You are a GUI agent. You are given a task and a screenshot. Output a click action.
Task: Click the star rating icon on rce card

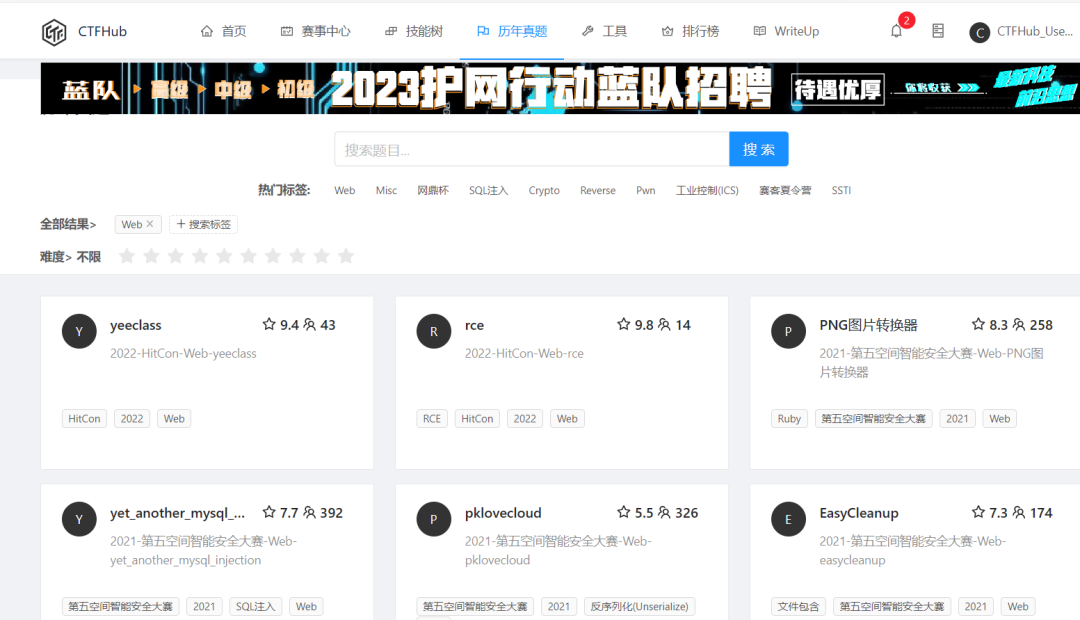pyautogui.click(x=624, y=324)
